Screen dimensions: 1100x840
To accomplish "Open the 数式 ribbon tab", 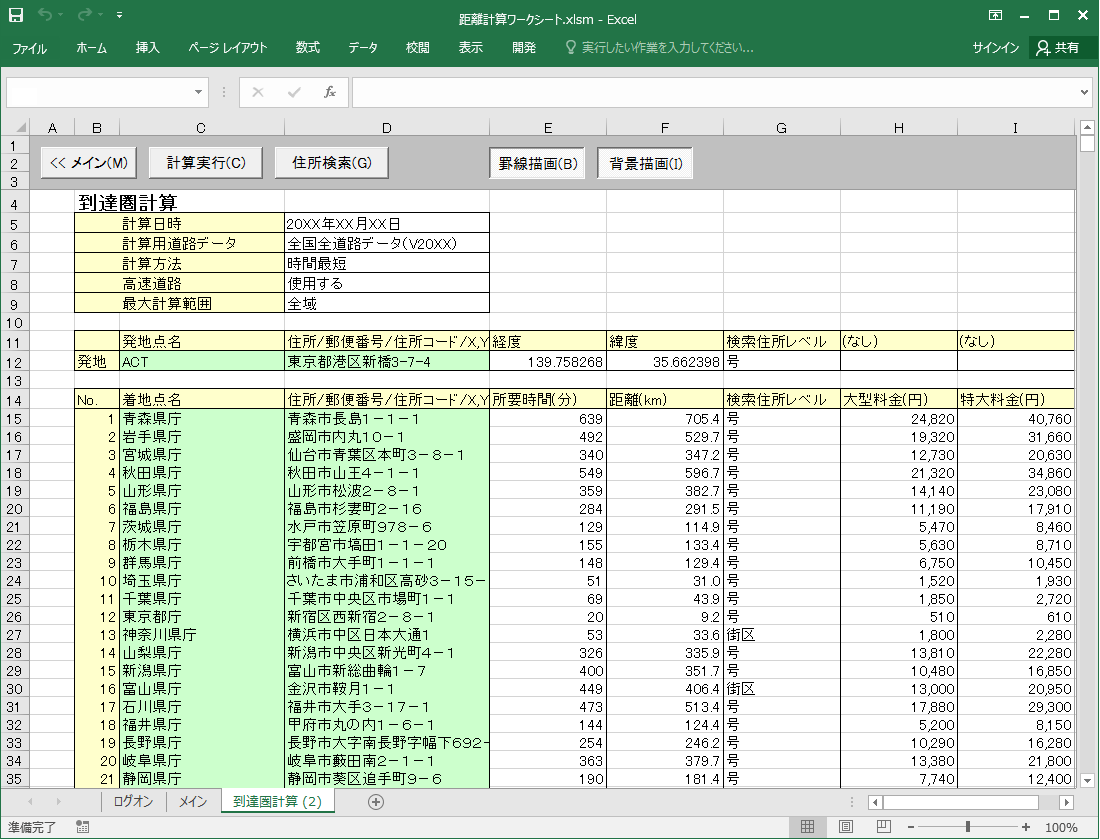I will point(307,48).
